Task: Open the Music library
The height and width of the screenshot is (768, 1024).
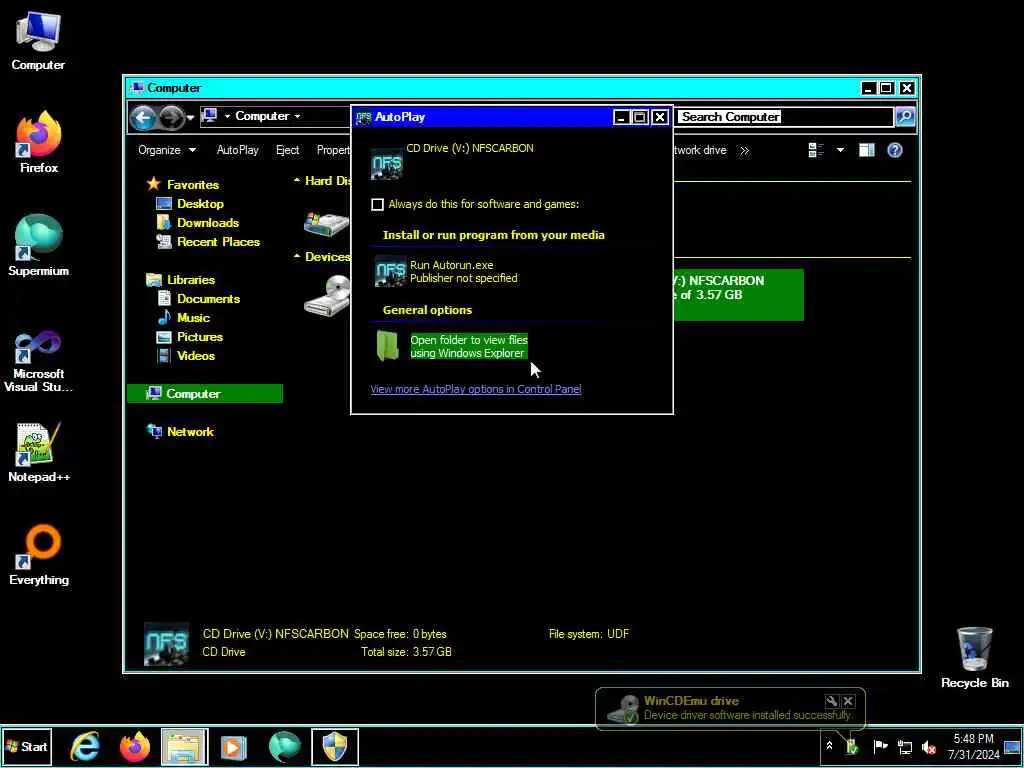Action: [193, 317]
